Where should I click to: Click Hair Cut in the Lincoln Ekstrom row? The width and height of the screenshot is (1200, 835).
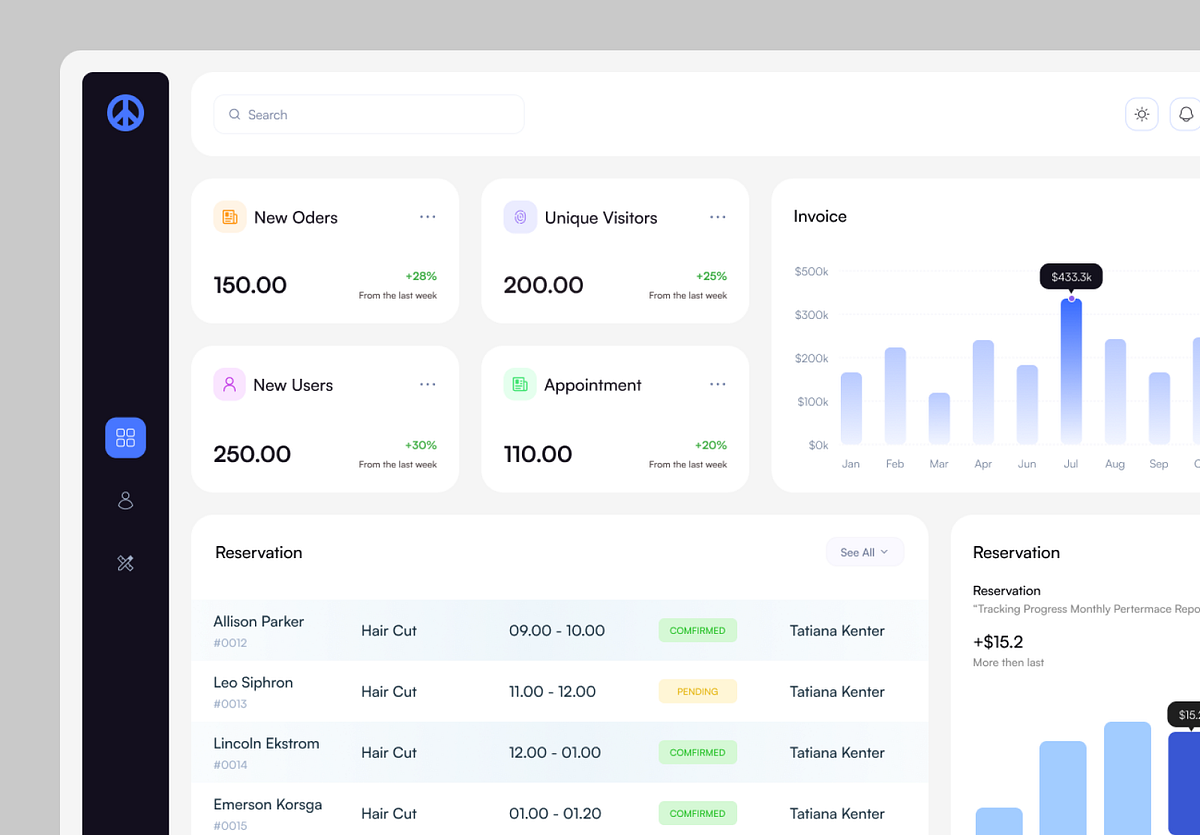click(389, 752)
